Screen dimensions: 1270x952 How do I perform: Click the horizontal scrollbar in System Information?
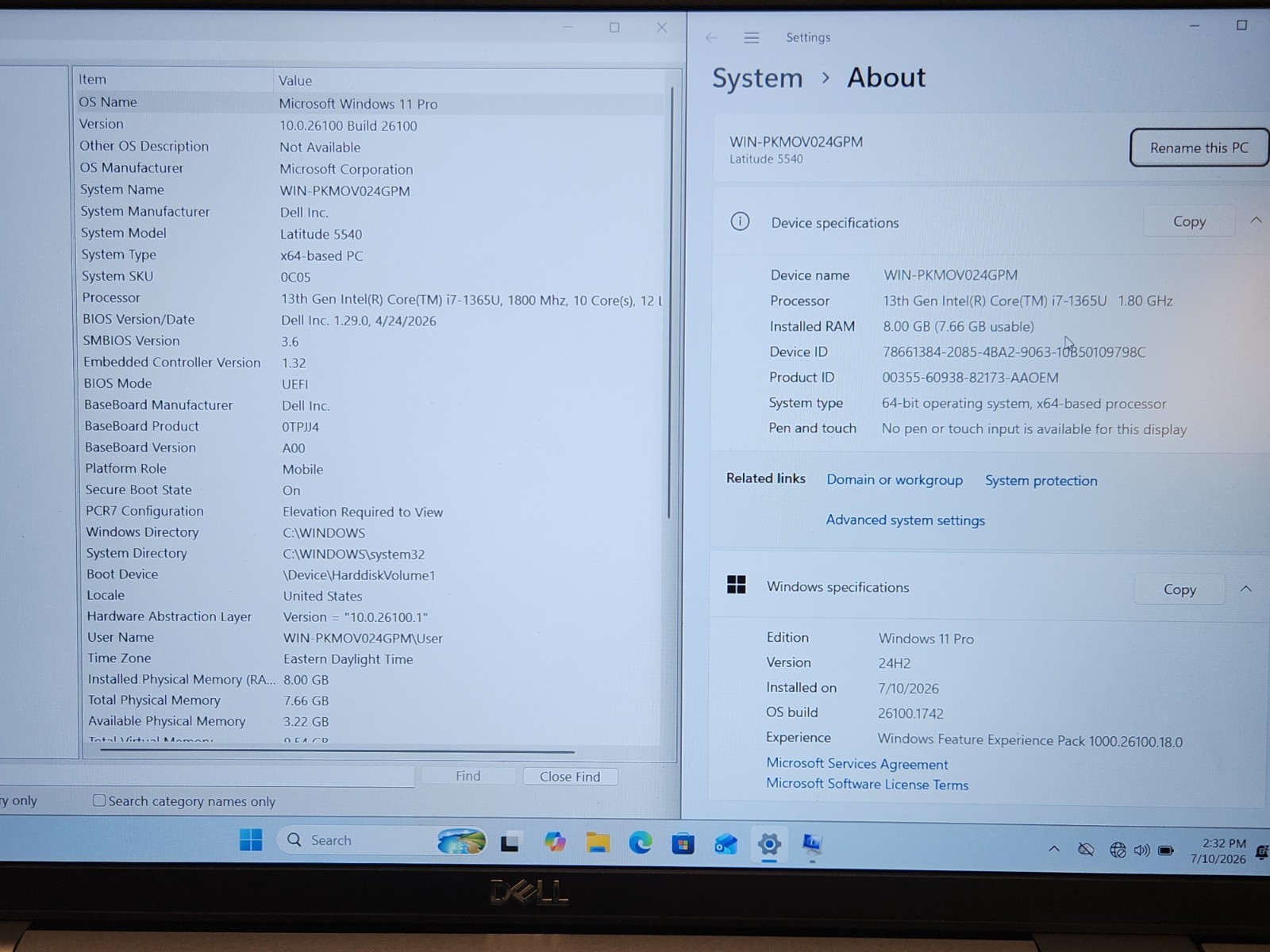pyautogui.click(x=337, y=750)
